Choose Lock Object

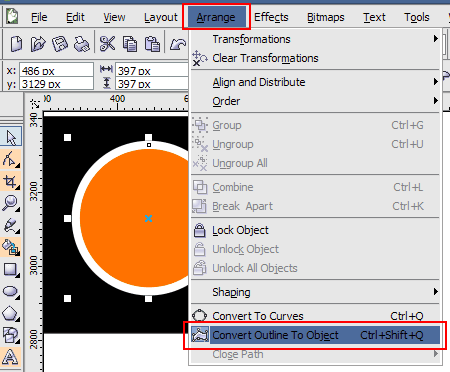(x=315, y=230)
